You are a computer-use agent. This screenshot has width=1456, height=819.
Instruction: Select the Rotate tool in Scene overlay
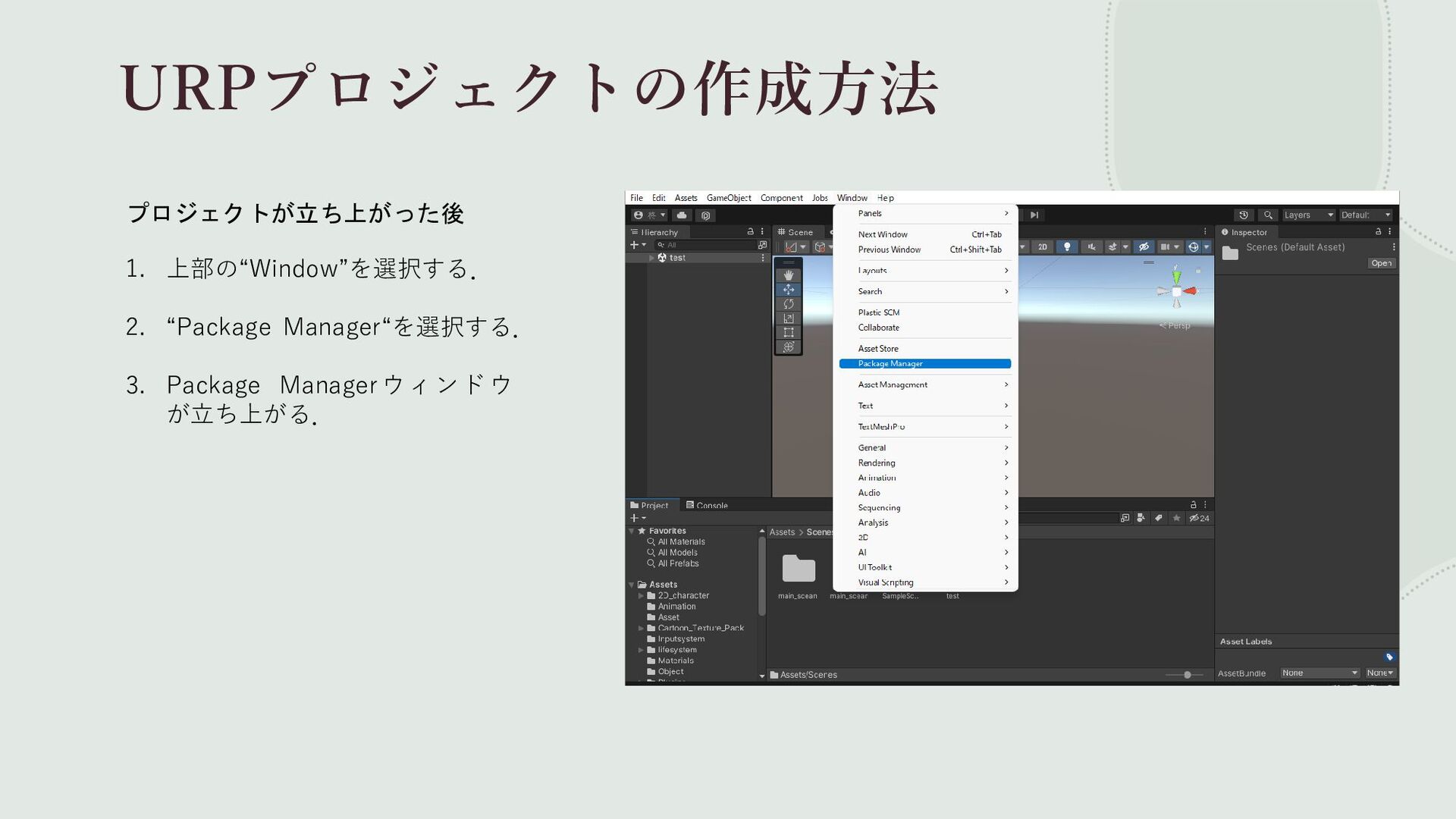[789, 304]
